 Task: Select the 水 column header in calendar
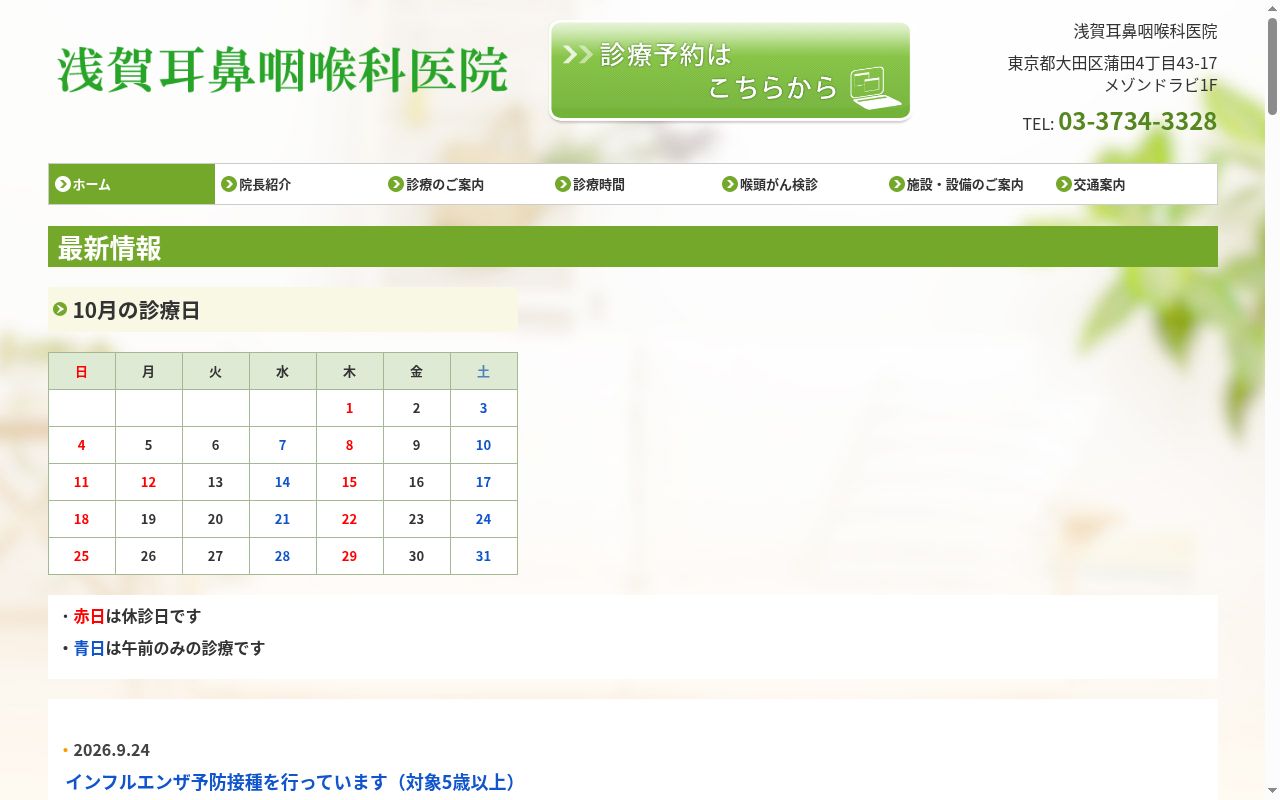click(x=283, y=371)
